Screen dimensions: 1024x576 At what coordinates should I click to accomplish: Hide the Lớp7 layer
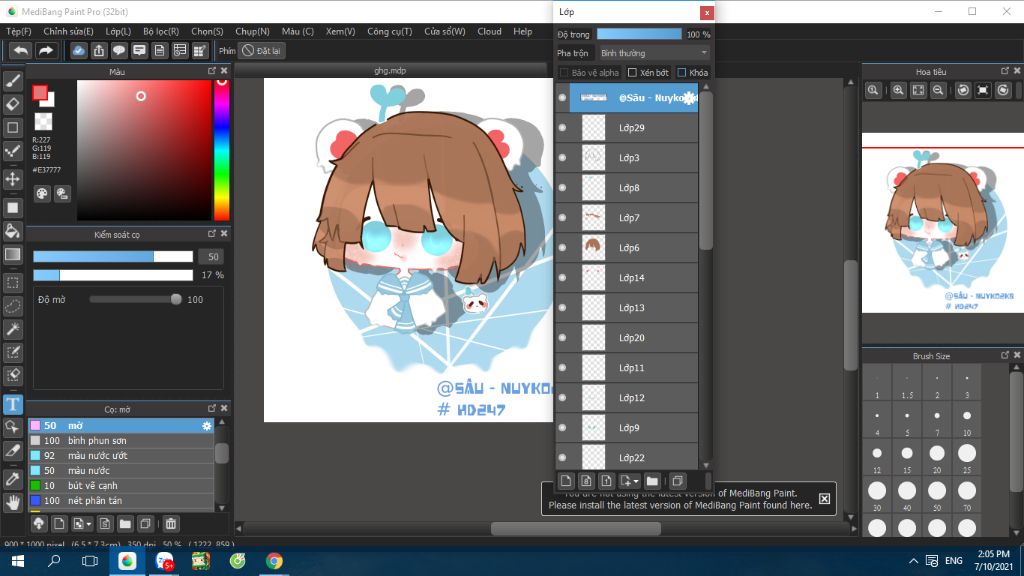[x=562, y=218]
